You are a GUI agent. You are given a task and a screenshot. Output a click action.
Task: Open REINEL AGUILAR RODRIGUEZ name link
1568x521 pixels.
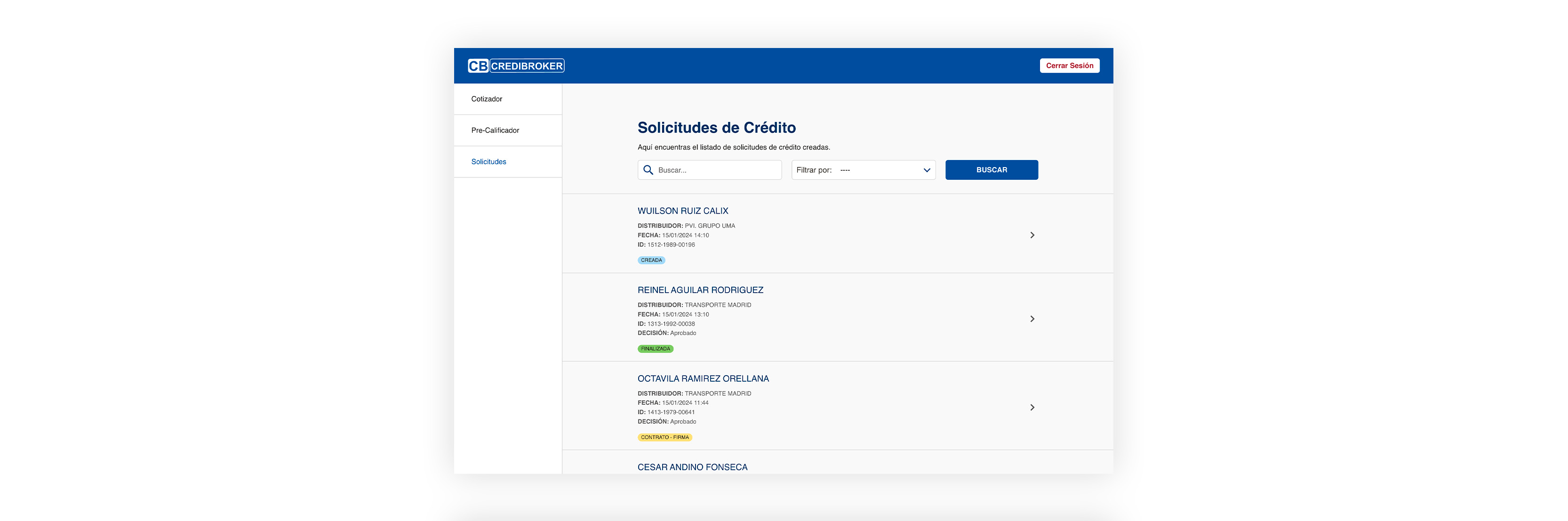tap(700, 290)
